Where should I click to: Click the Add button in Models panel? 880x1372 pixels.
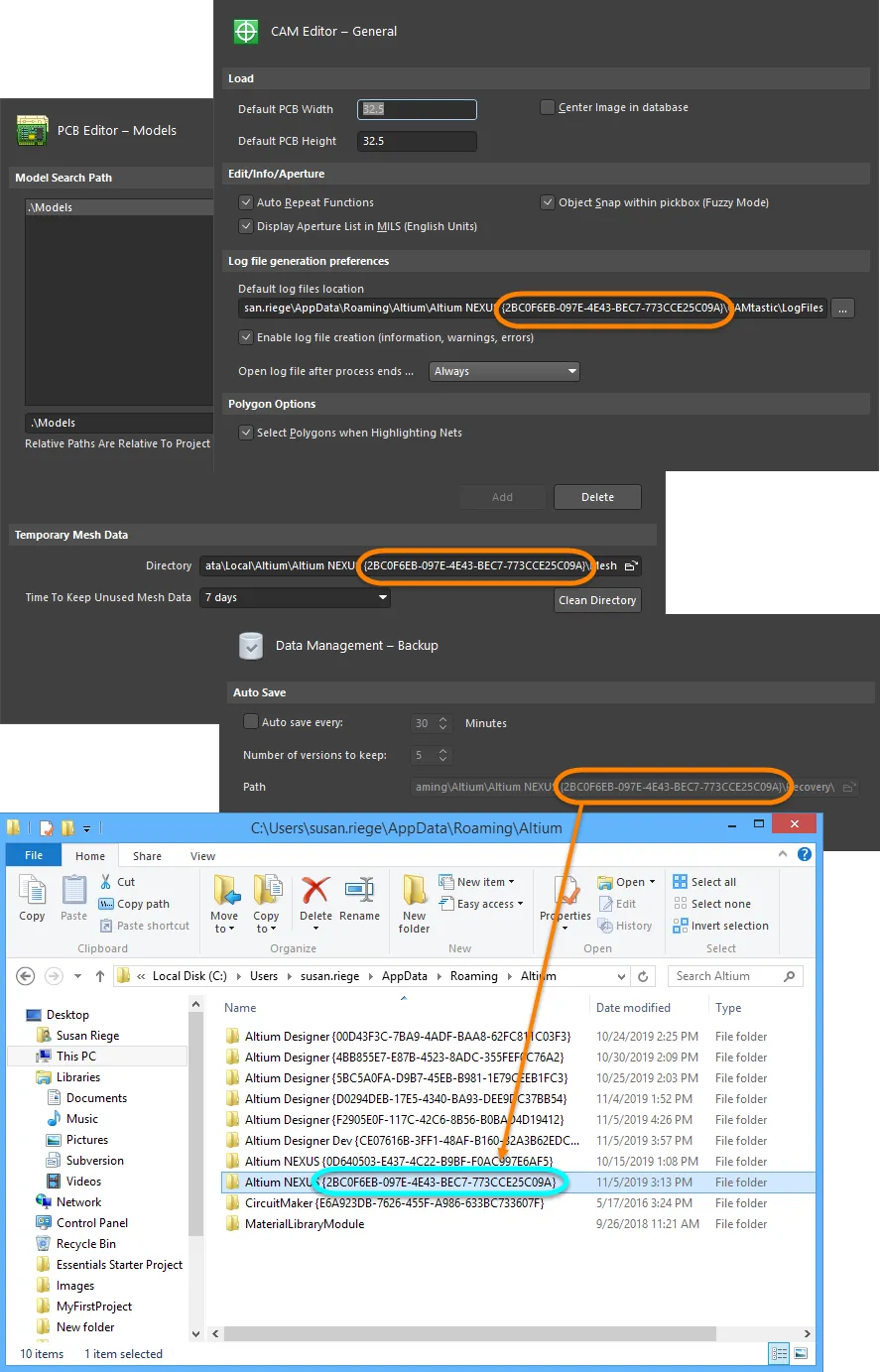pos(503,497)
